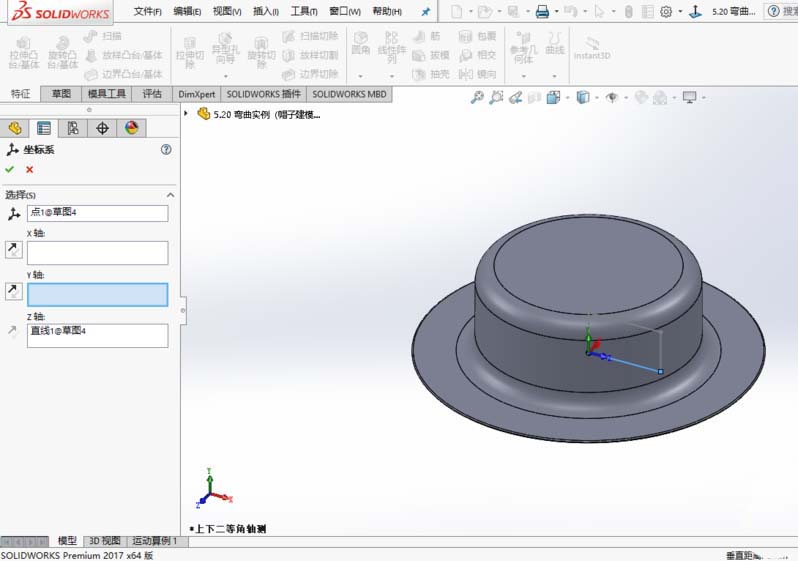Click the Select cursor icon in top toolbar
This screenshot has height=561, width=798.
tap(599, 11)
